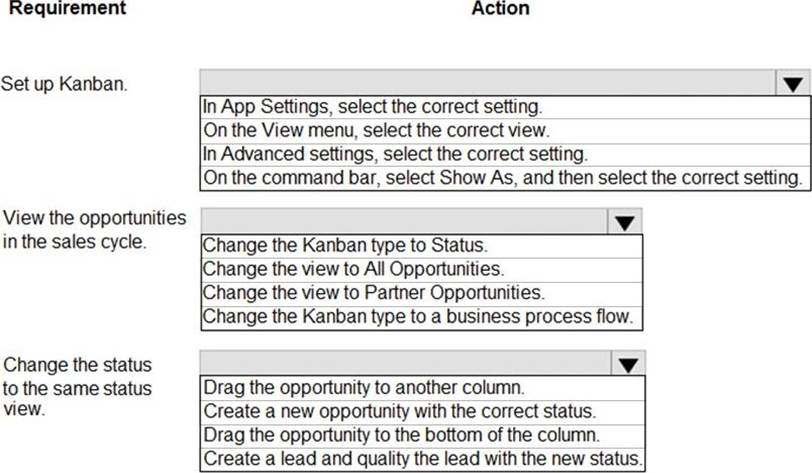Select 'Drag the opportunity to another column'

423,388
